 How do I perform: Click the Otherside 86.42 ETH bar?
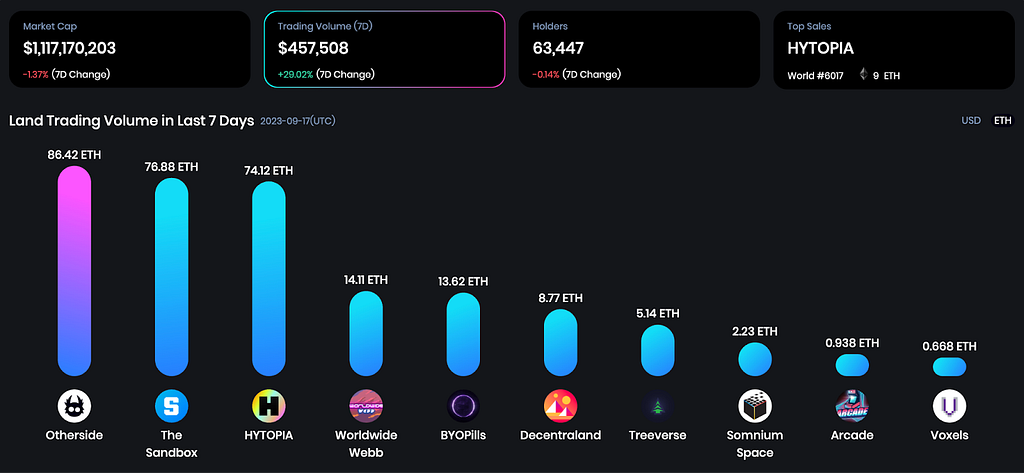pyautogui.click(x=74, y=271)
